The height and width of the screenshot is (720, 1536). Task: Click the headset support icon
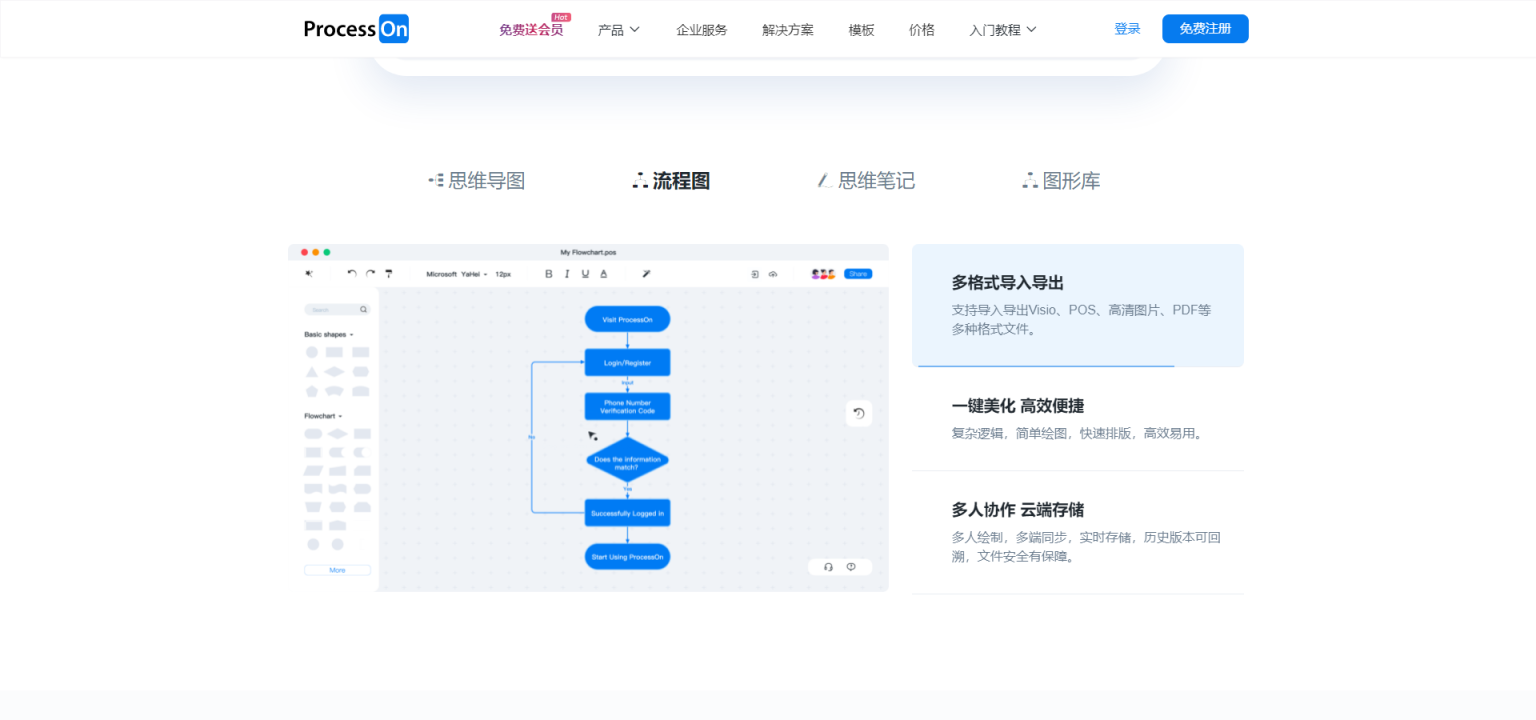pyautogui.click(x=828, y=567)
